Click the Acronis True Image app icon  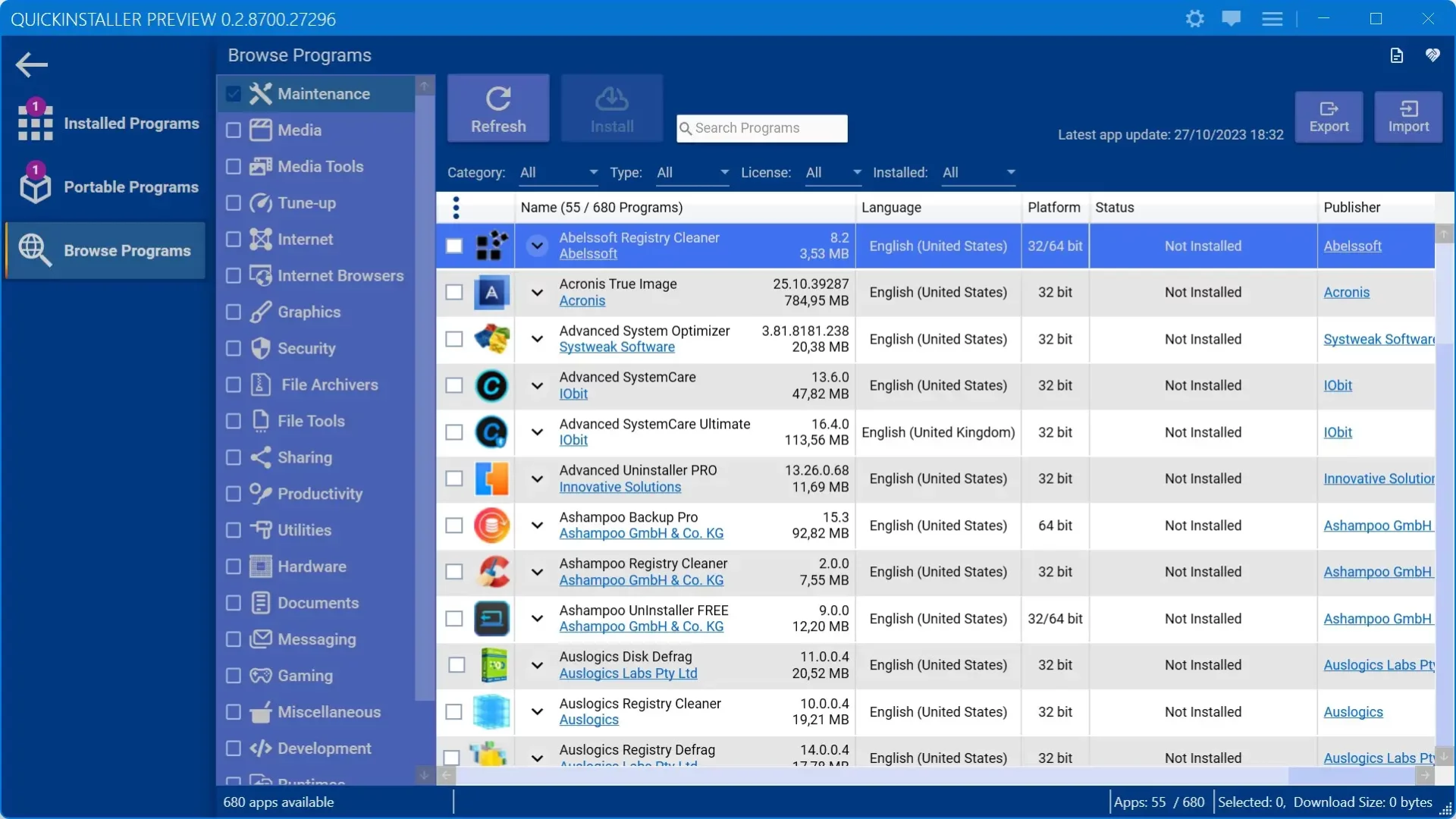coord(491,293)
